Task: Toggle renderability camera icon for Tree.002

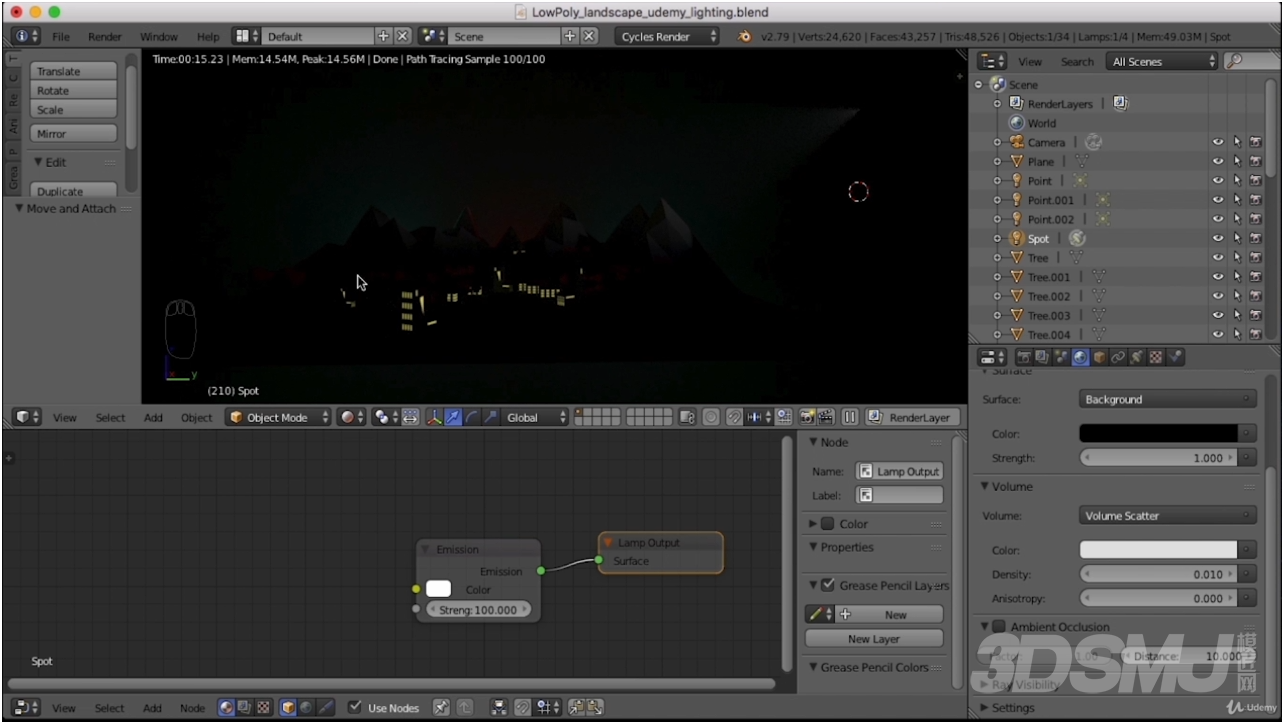Action: [1256, 296]
